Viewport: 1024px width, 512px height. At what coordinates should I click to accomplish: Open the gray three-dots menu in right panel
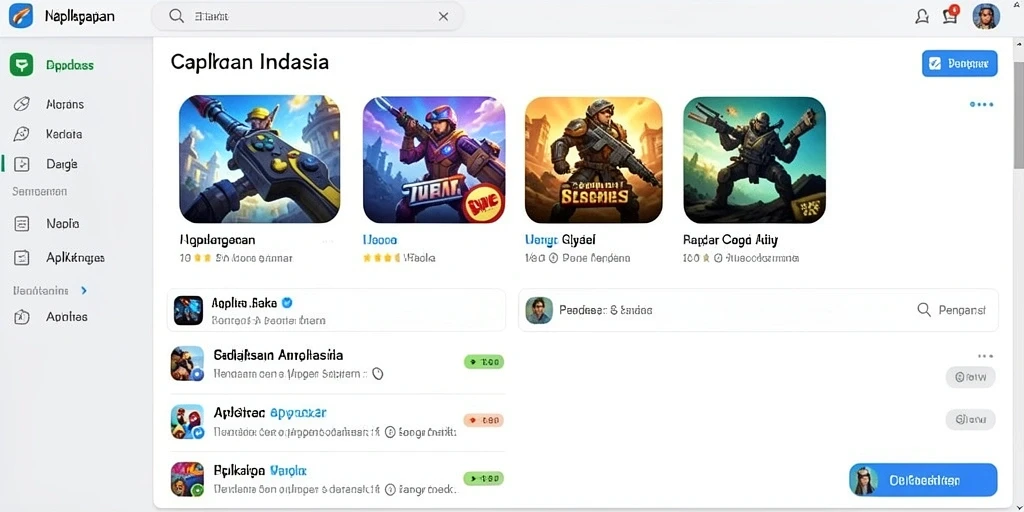(x=985, y=356)
